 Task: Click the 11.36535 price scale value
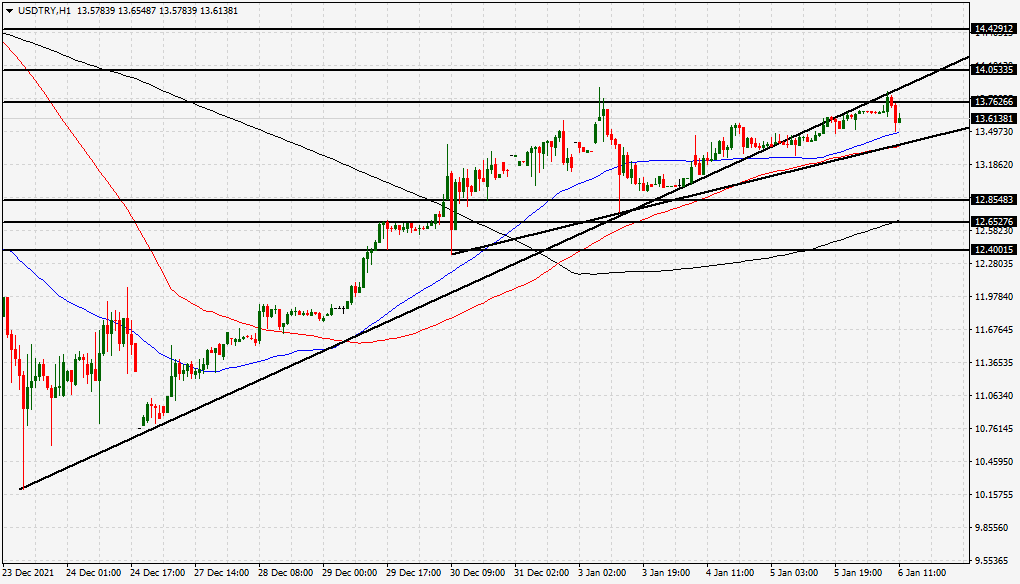pyautogui.click(x=994, y=362)
